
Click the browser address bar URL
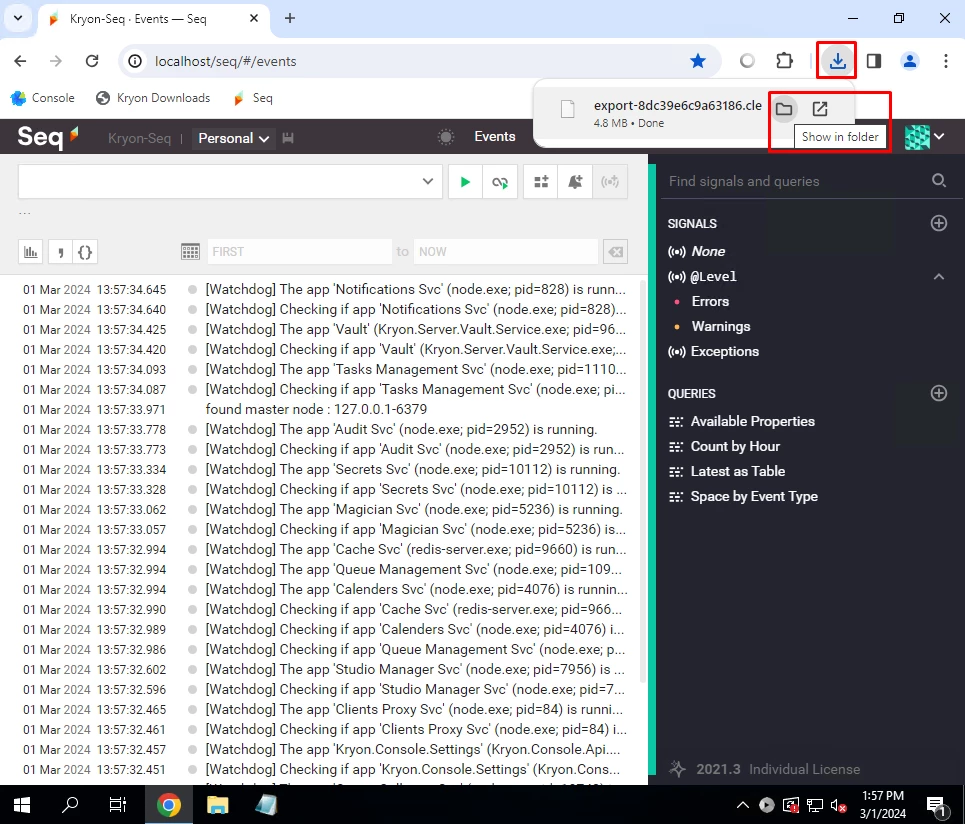click(225, 62)
